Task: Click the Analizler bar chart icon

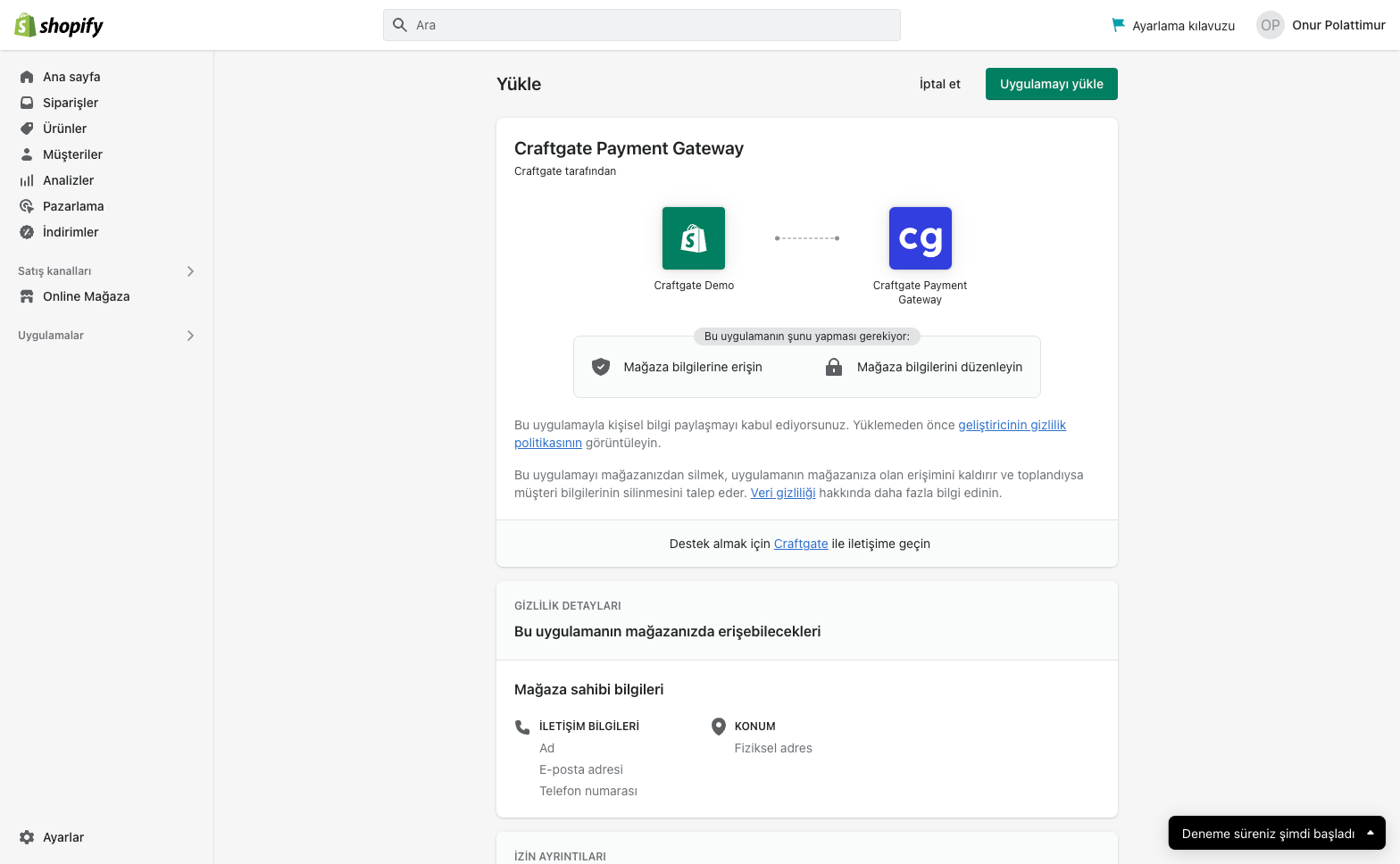Action: click(27, 180)
